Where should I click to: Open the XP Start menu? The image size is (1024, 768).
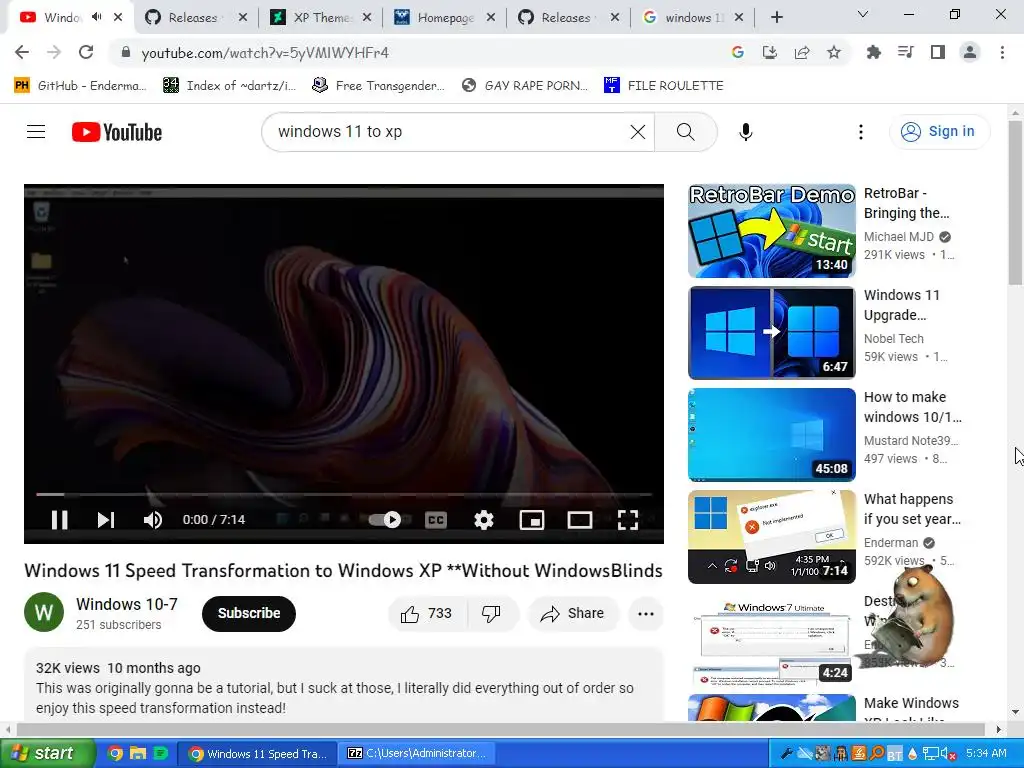46,753
